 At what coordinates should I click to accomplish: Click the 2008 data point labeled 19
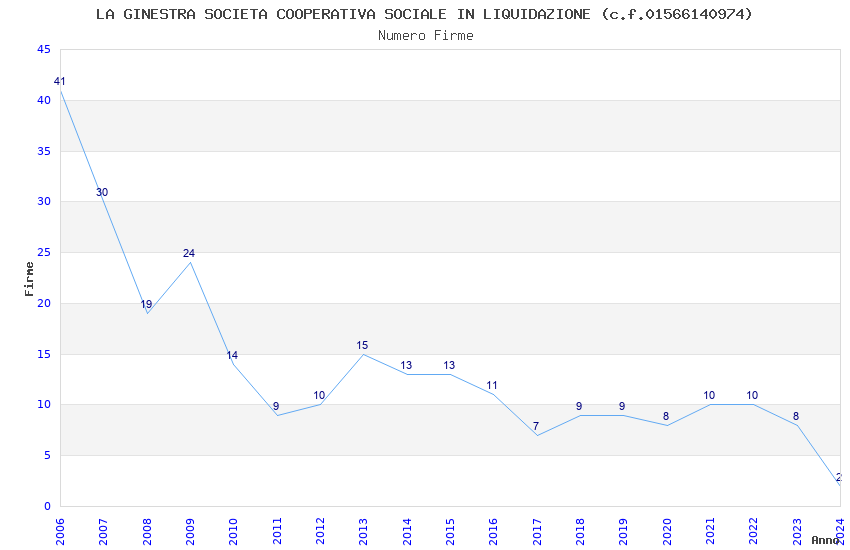[147, 313]
